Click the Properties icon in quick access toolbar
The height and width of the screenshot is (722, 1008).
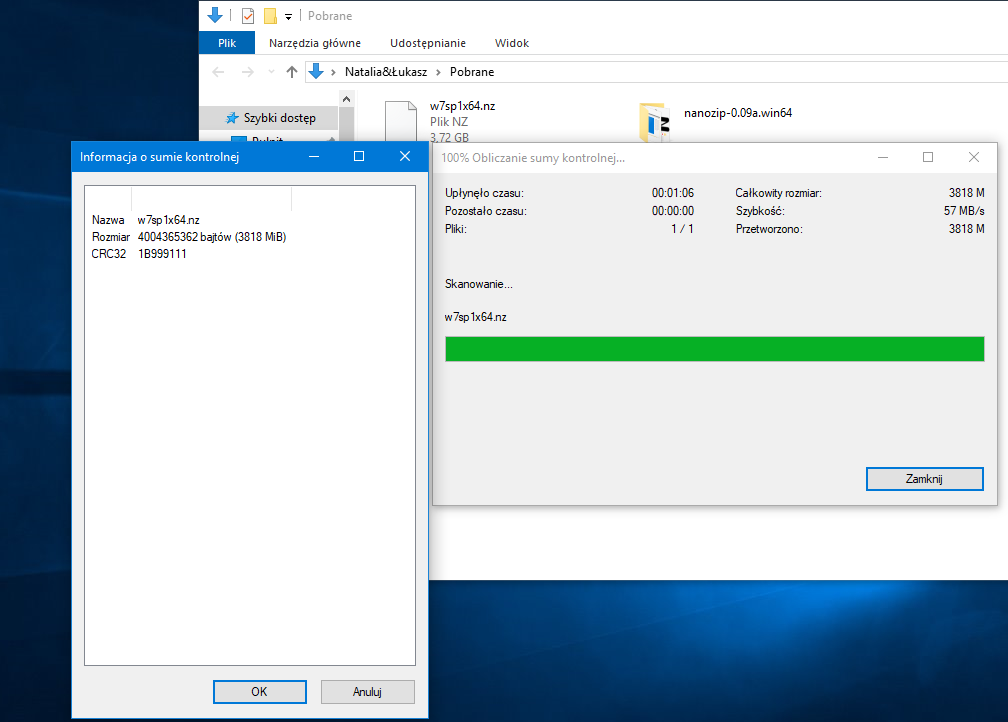pyautogui.click(x=247, y=15)
